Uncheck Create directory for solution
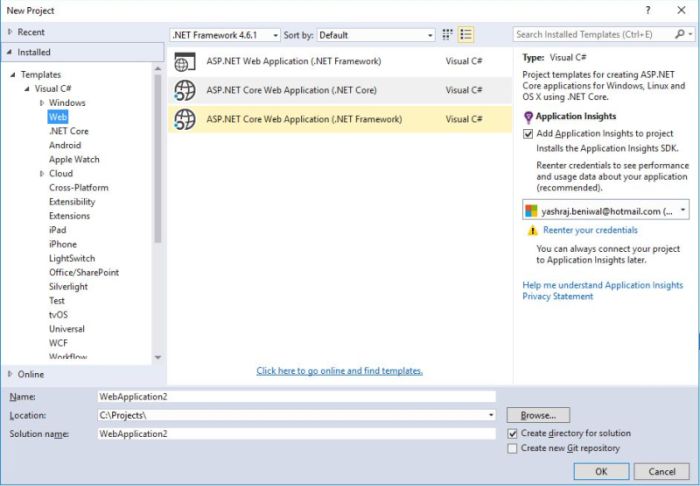 [512, 433]
